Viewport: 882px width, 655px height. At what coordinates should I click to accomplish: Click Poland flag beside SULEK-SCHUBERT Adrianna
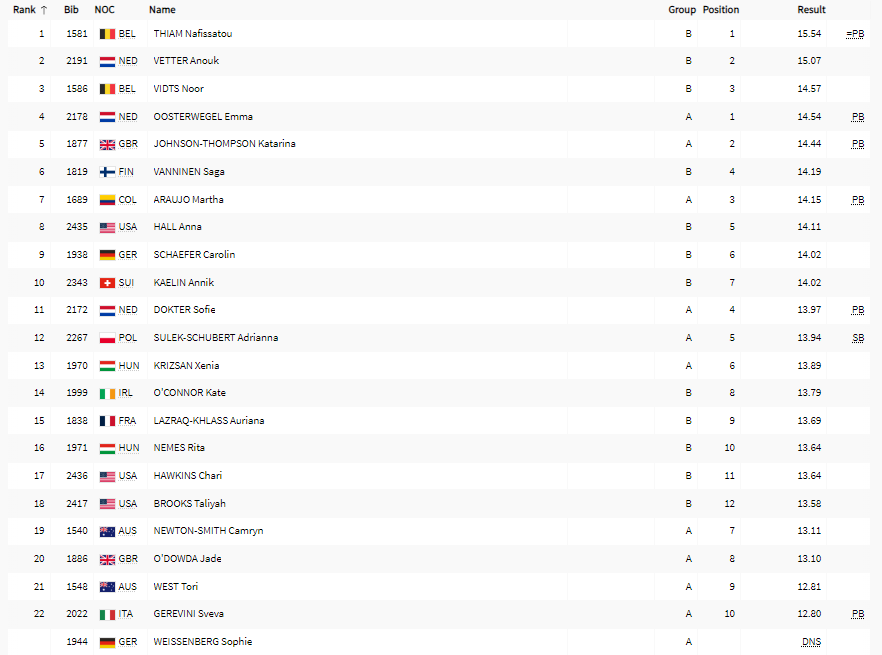(107, 338)
